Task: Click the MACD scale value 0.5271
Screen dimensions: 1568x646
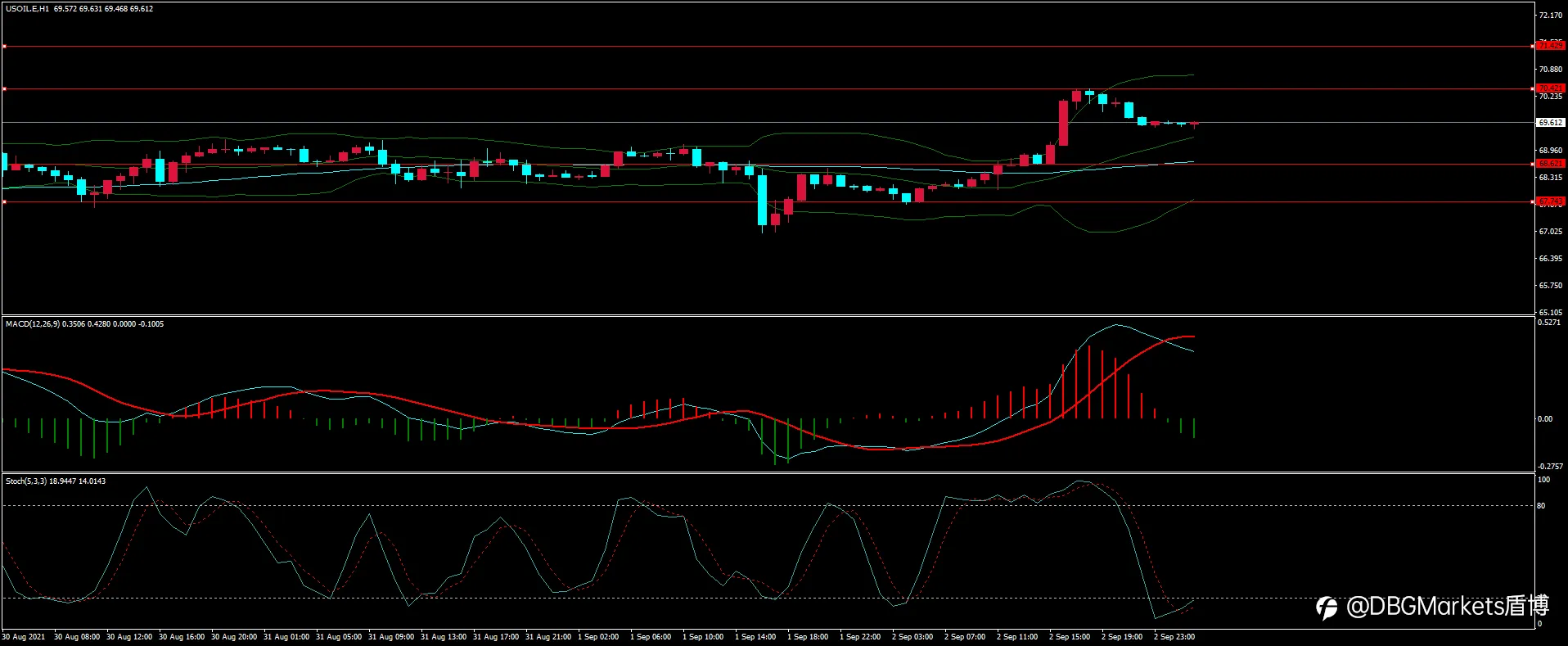Action: pyautogui.click(x=1549, y=323)
